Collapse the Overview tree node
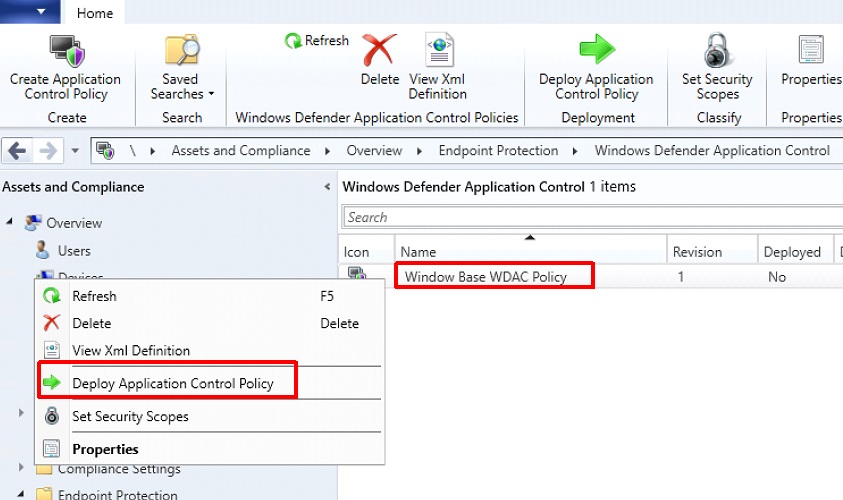The width and height of the screenshot is (843, 500). tap(10, 222)
